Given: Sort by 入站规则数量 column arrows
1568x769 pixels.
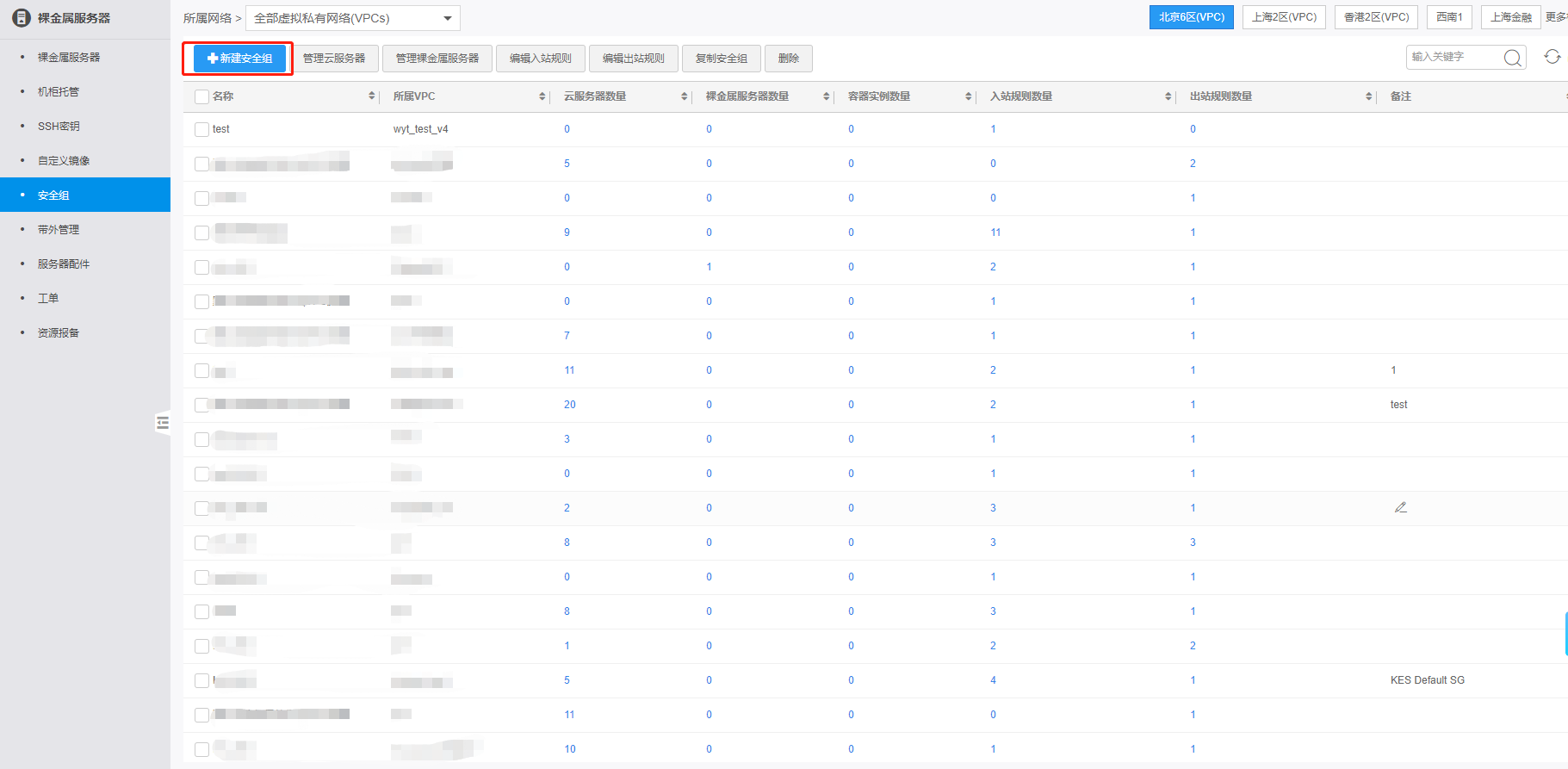Looking at the screenshot, I should (x=1168, y=96).
